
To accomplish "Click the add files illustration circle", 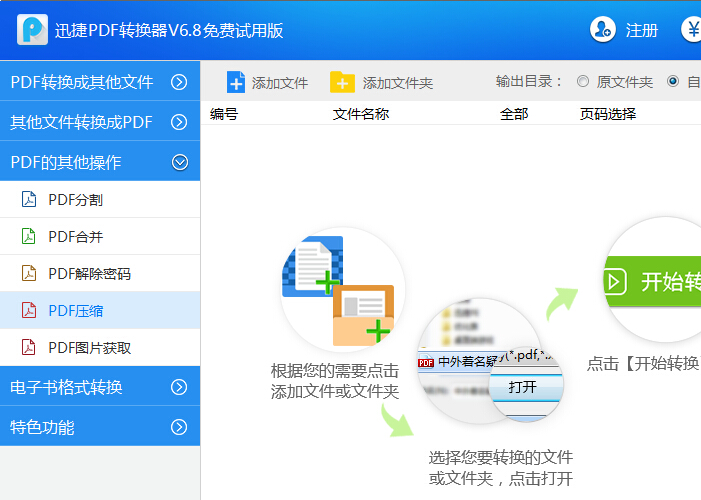I will (x=343, y=290).
